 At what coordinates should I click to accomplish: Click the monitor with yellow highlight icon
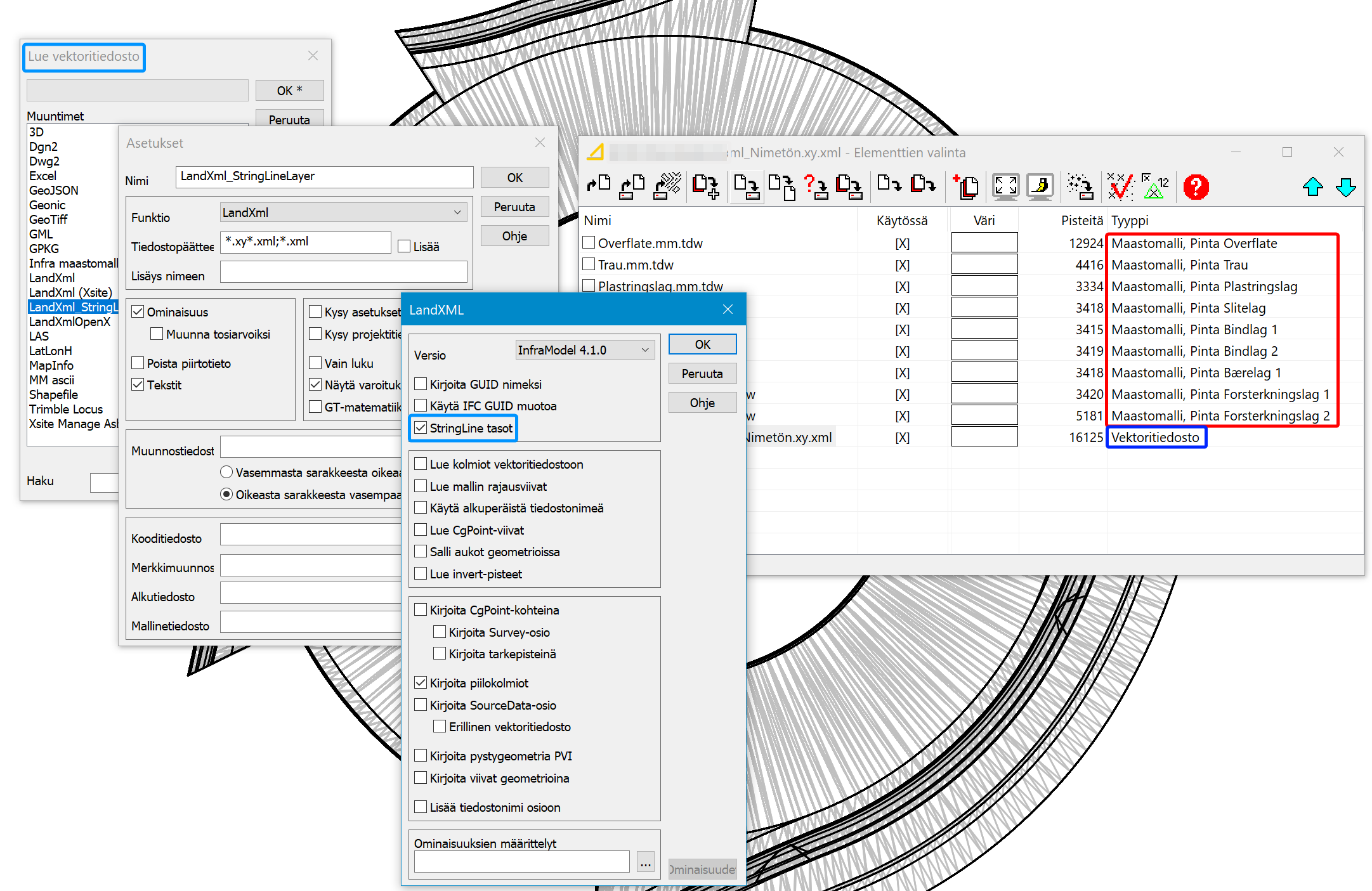point(1040,187)
